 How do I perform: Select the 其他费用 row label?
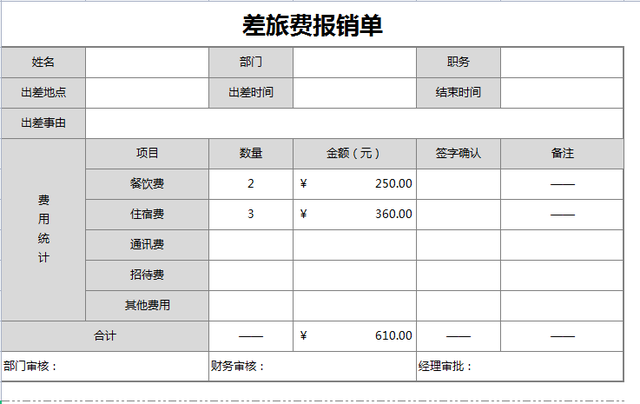pos(147,305)
